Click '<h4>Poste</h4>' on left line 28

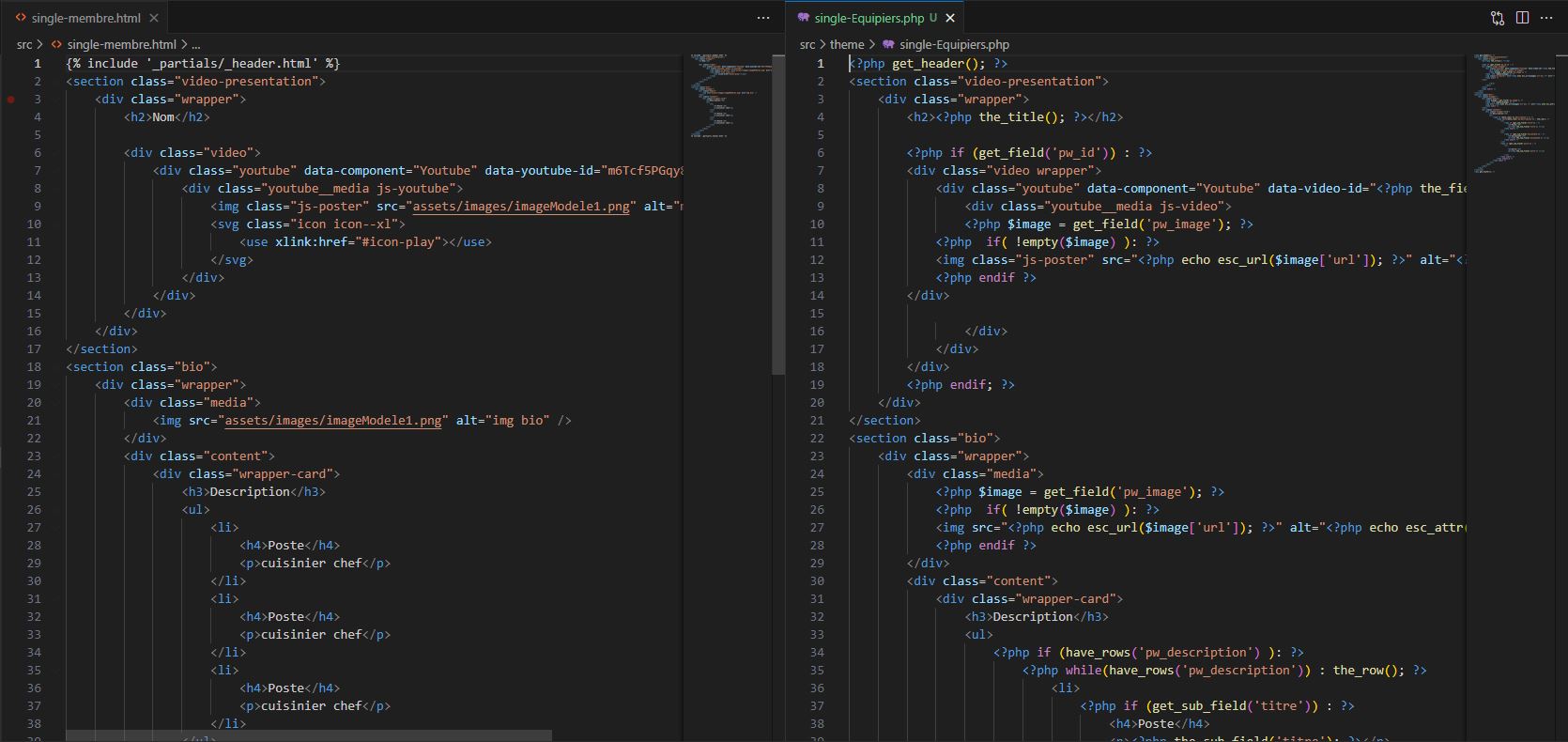coord(290,545)
